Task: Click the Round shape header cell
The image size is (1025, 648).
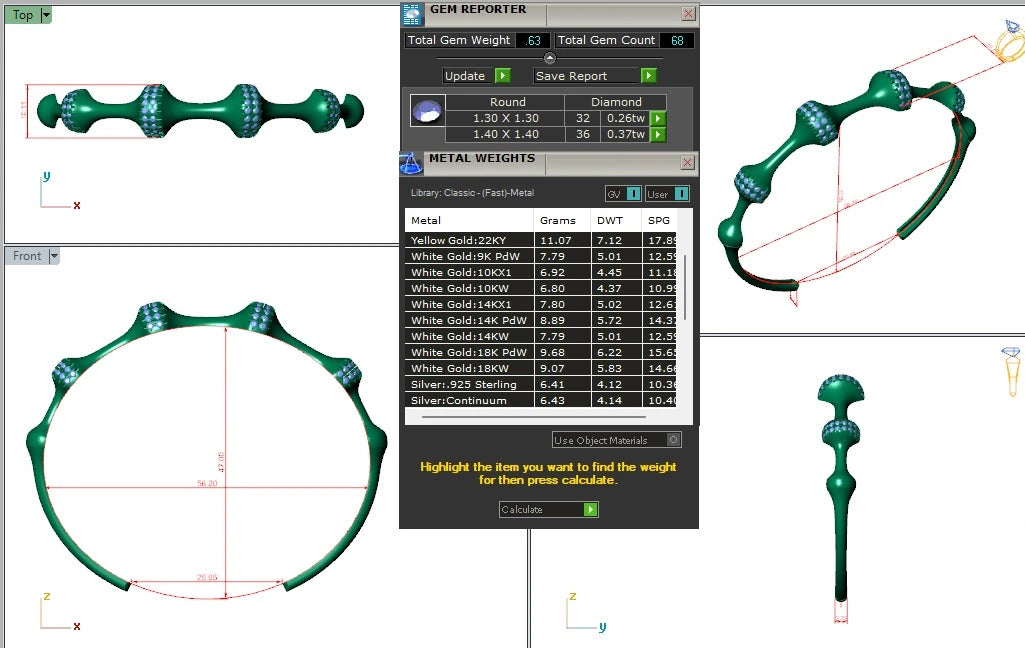Action: (x=507, y=102)
